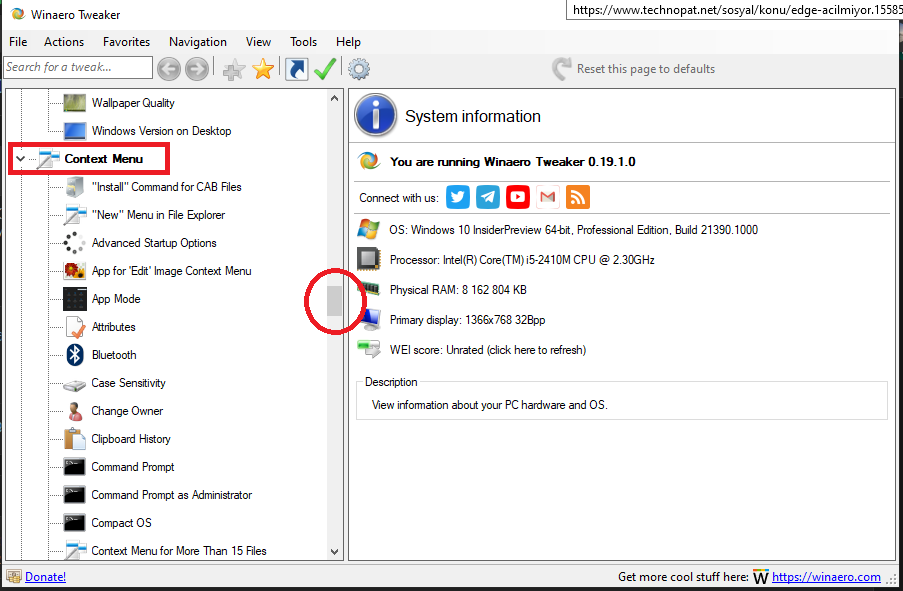Open settings via the gear toolbar icon
The height and width of the screenshot is (591, 903).
click(x=359, y=69)
